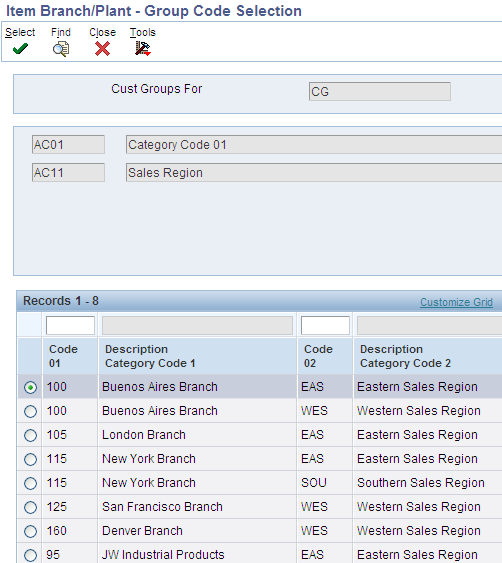Image resolution: width=502 pixels, height=563 pixels.
Task: Select the London Branch row radio button
Action: [30, 435]
